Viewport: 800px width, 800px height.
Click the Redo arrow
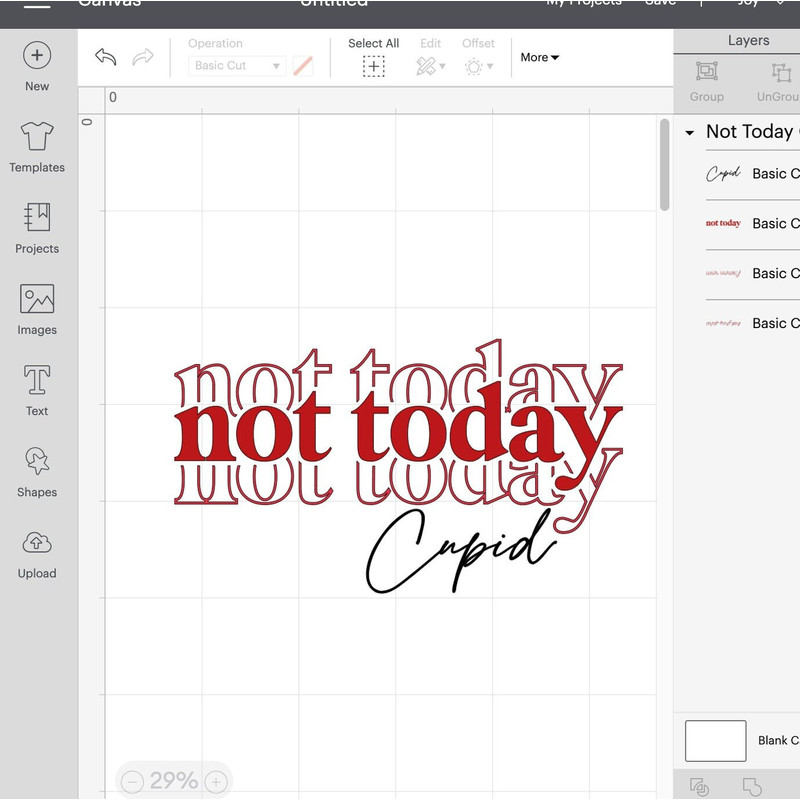pos(143,57)
